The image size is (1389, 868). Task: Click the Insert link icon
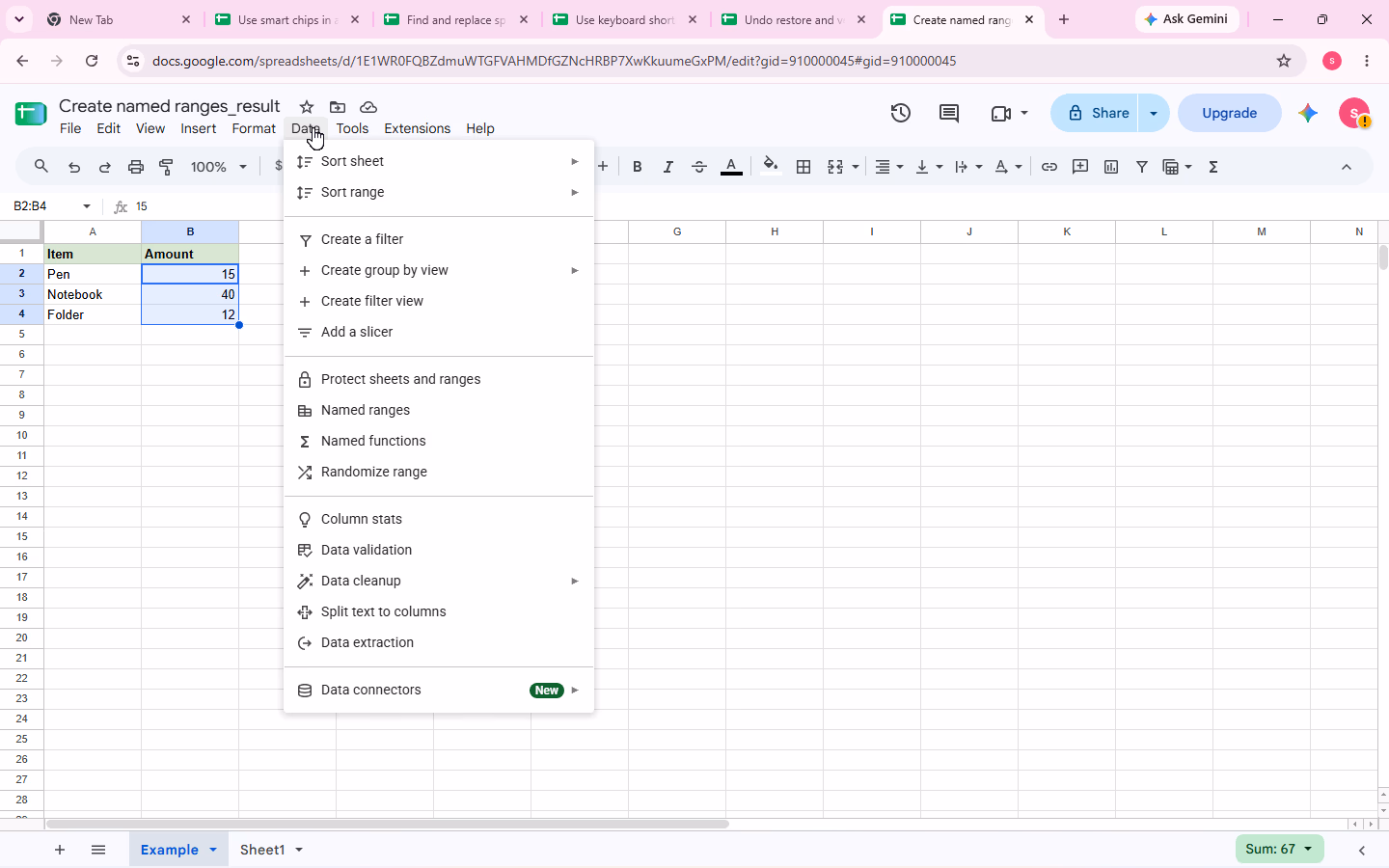point(1049,167)
